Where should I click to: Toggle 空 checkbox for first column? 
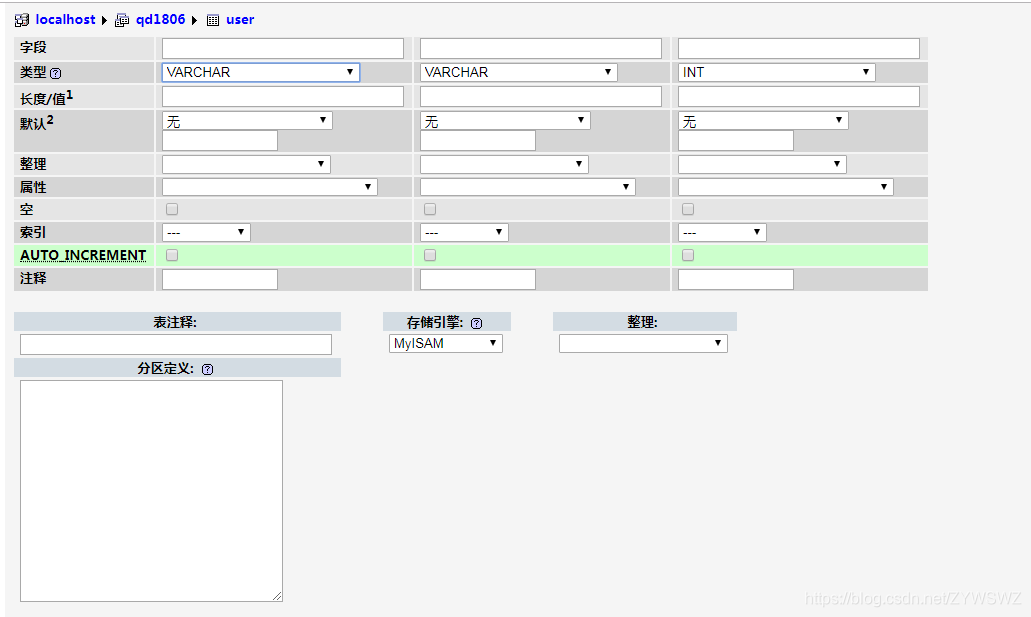click(x=172, y=209)
